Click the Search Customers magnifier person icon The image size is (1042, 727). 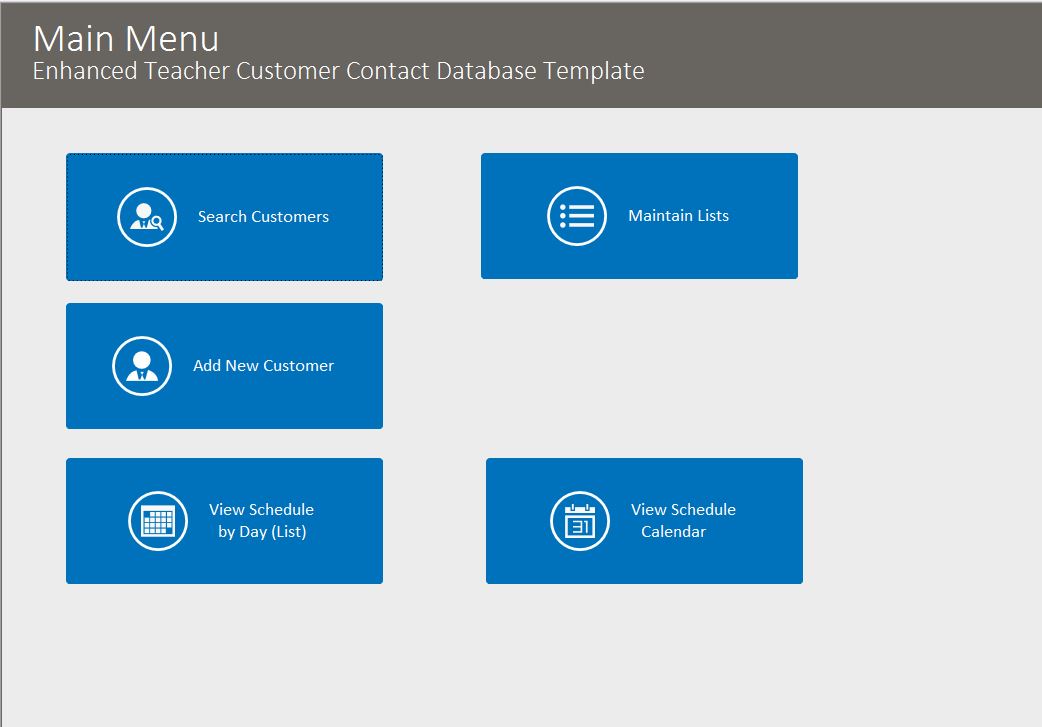[147, 217]
